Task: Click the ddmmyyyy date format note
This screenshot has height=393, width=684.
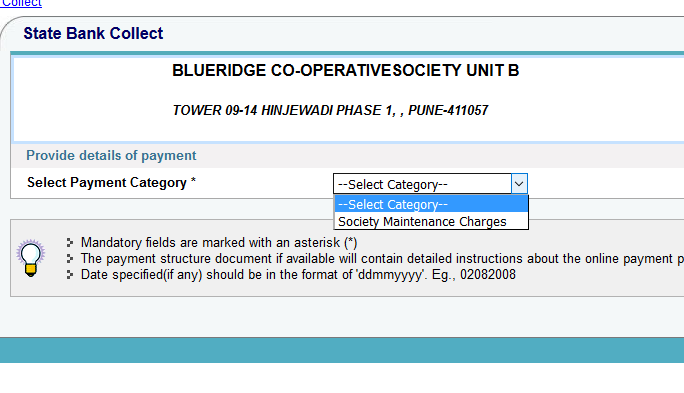Action: point(298,275)
